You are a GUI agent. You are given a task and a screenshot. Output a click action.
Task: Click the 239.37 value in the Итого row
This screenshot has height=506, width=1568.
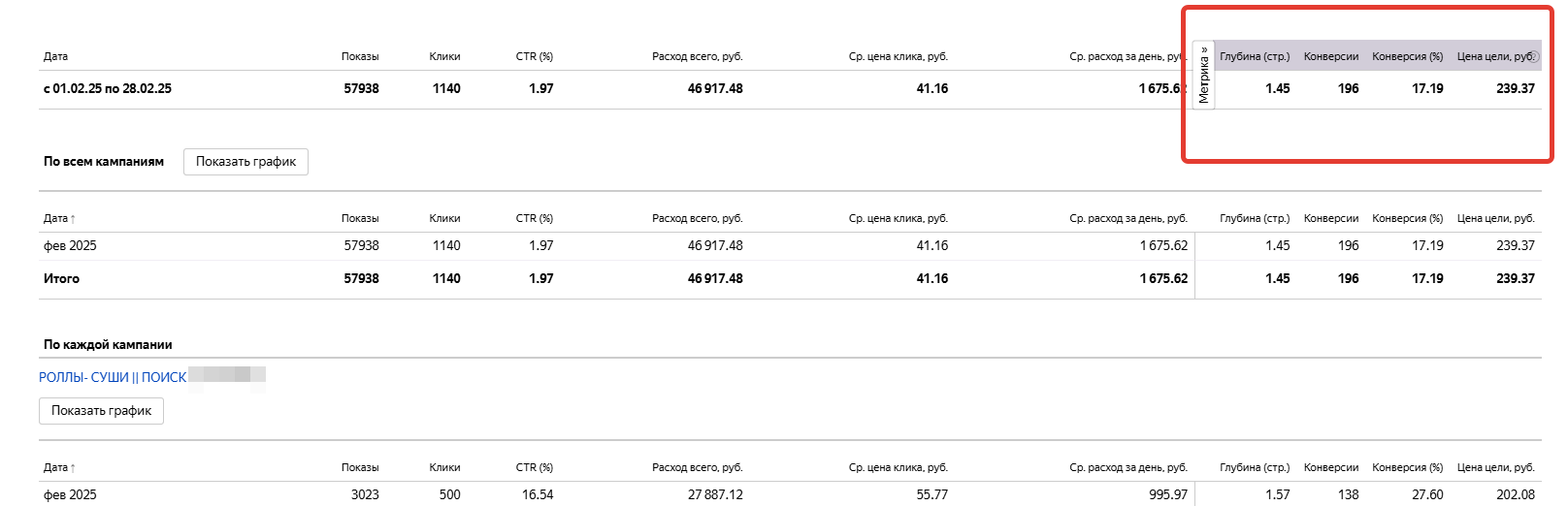tap(1516, 279)
